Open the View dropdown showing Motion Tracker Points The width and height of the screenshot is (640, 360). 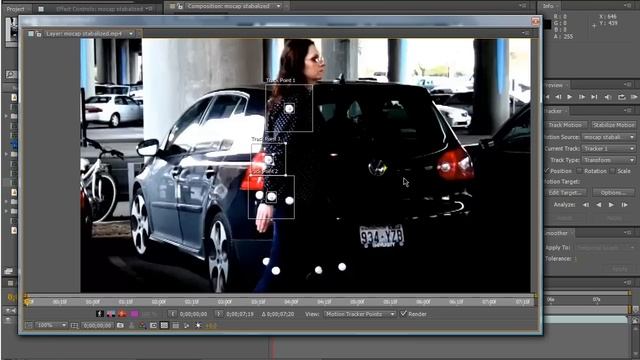pyautogui.click(x=360, y=314)
